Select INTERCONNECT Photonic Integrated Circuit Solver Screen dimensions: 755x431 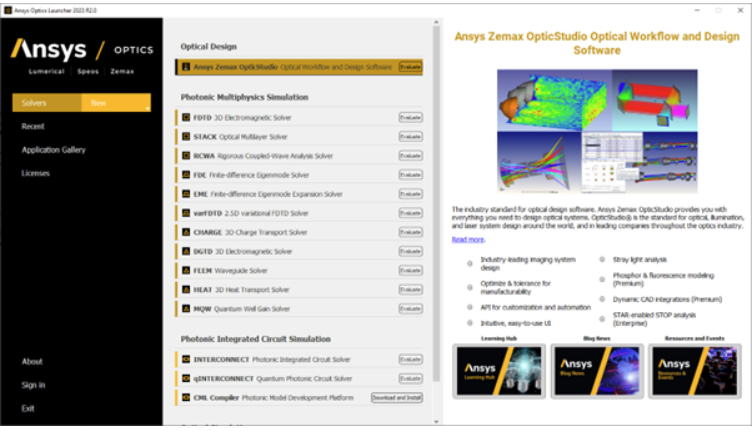click(299, 359)
